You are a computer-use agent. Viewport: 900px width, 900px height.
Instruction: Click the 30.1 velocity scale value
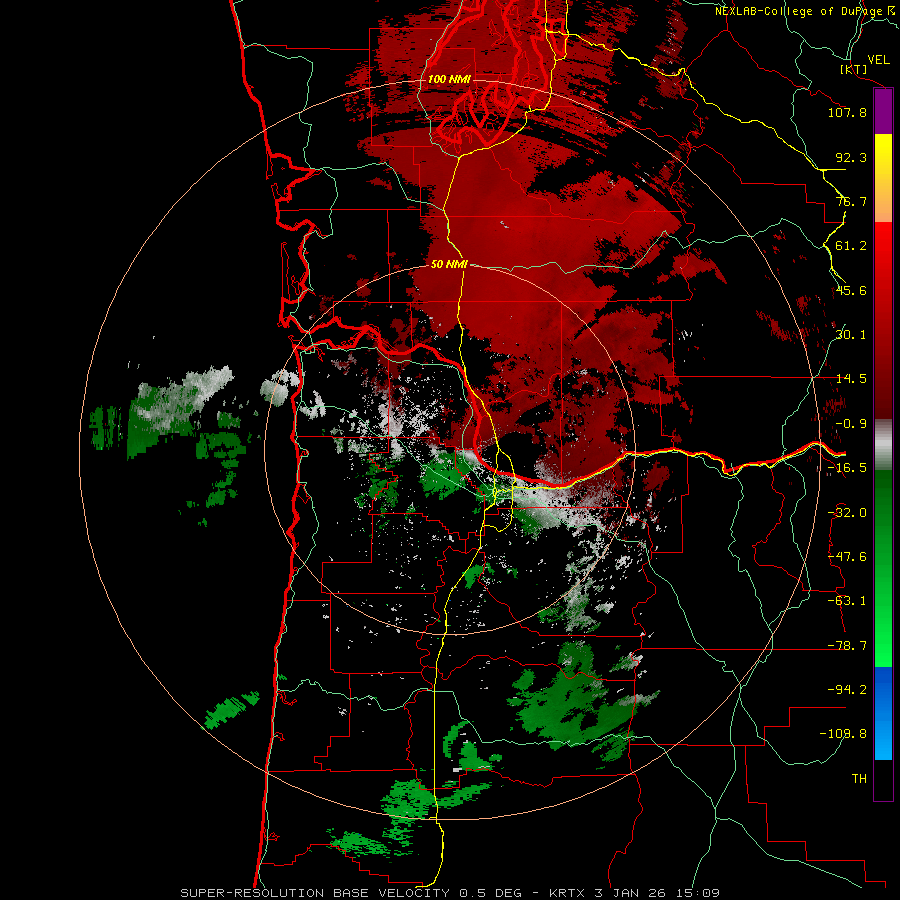point(851,335)
